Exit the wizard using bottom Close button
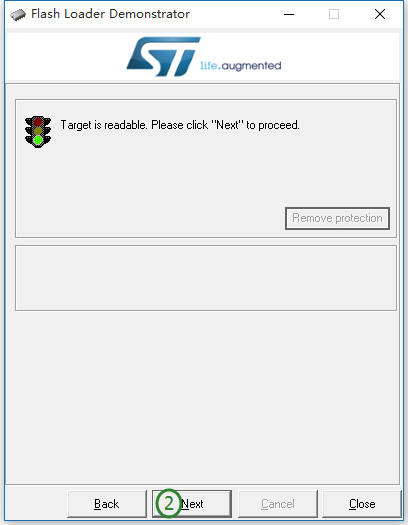Screen dimensions: 408x525 tap(362, 504)
